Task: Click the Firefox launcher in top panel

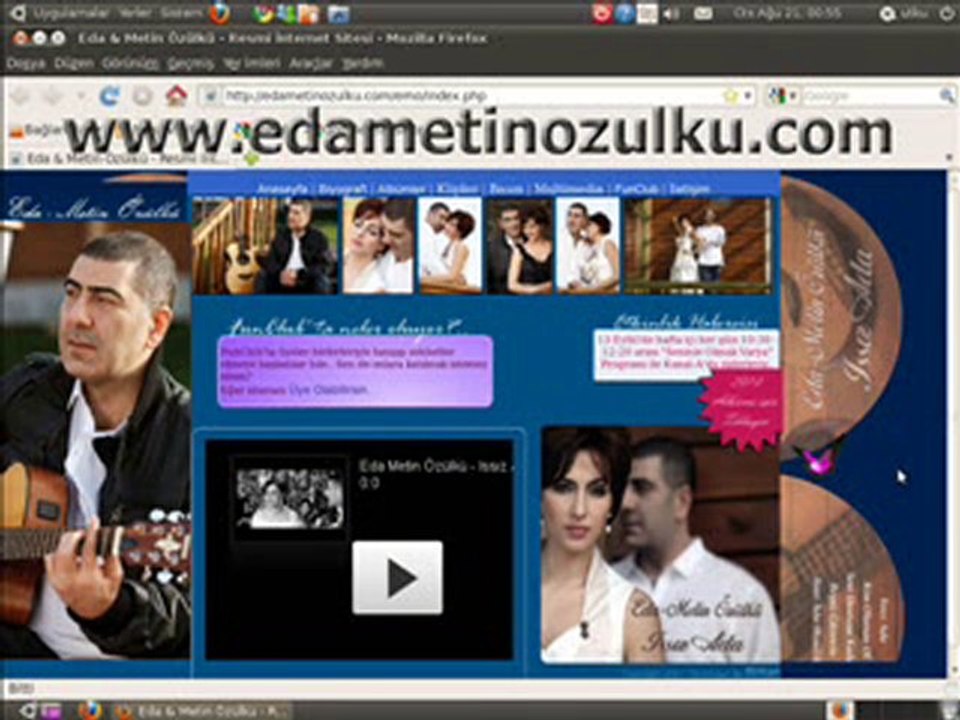Action: [x=220, y=12]
